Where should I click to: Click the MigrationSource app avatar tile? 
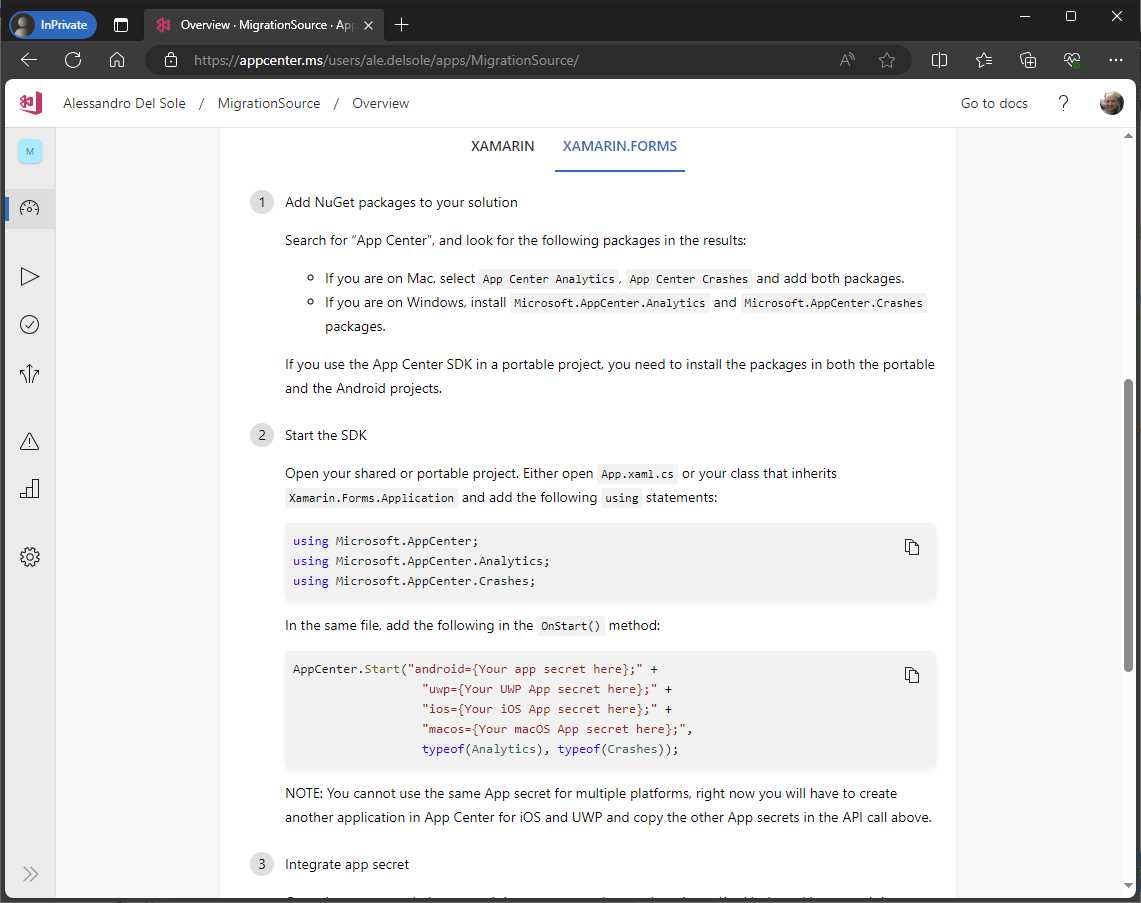tap(30, 151)
